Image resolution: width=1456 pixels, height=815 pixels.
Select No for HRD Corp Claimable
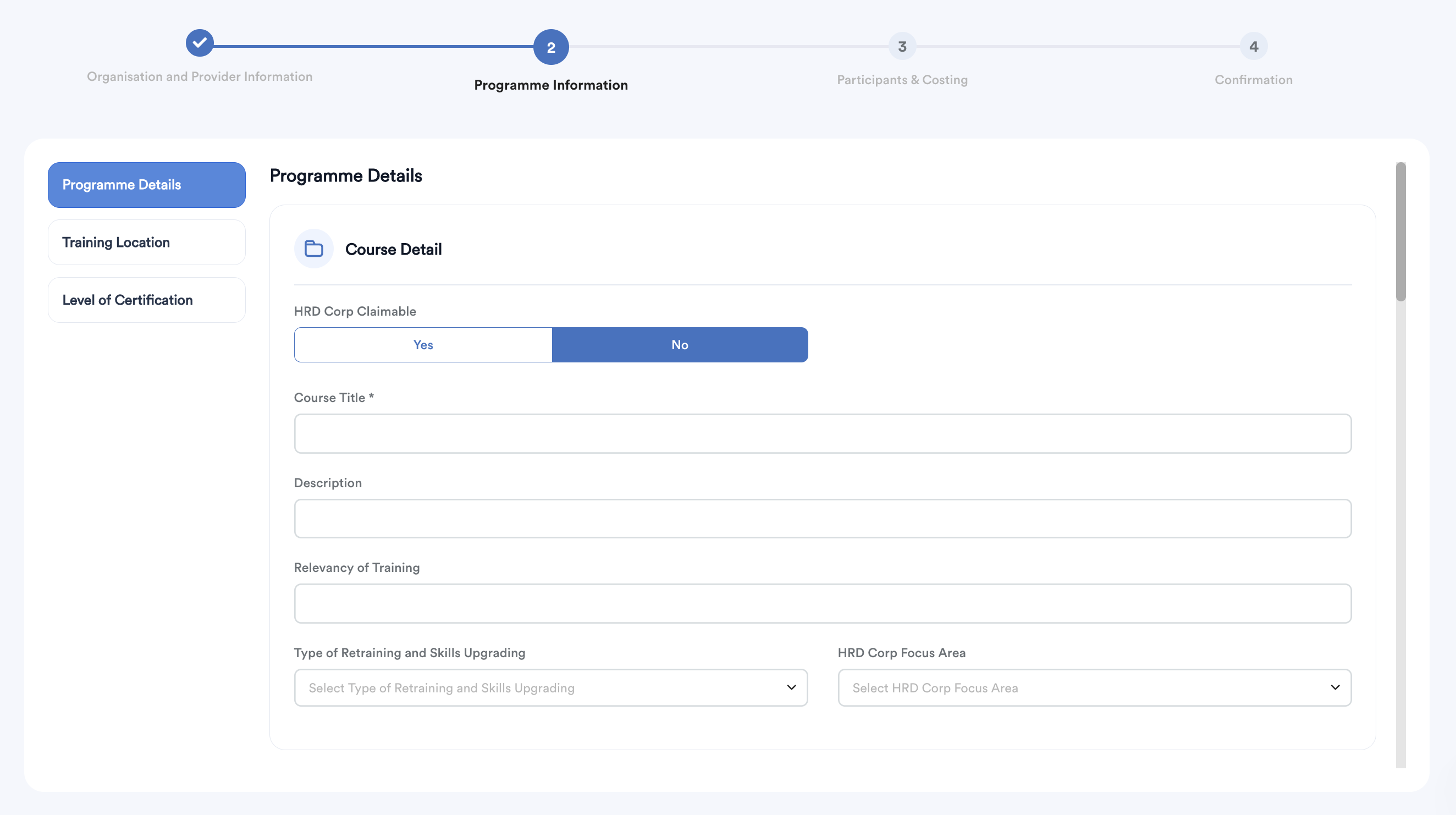click(x=680, y=345)
